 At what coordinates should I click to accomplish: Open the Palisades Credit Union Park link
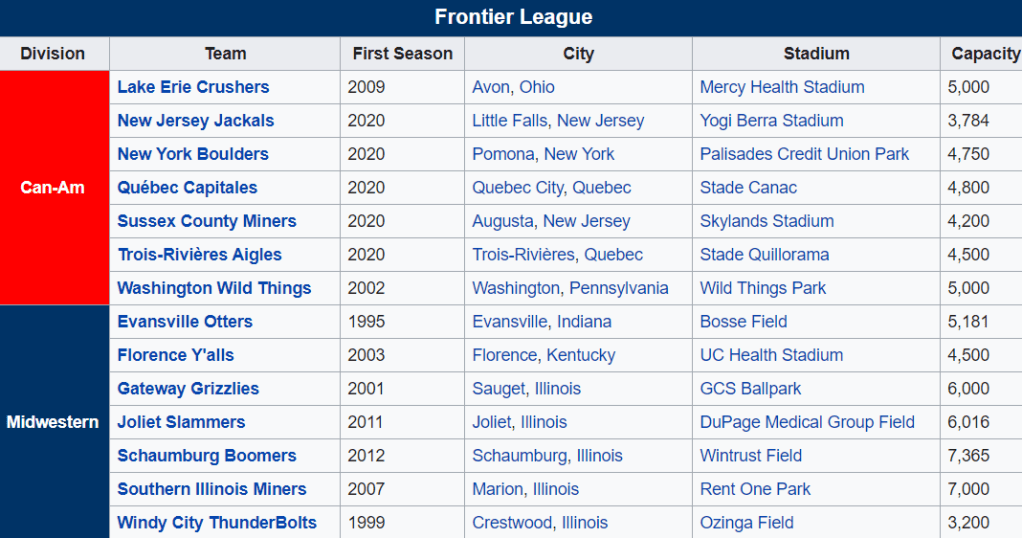804,154
